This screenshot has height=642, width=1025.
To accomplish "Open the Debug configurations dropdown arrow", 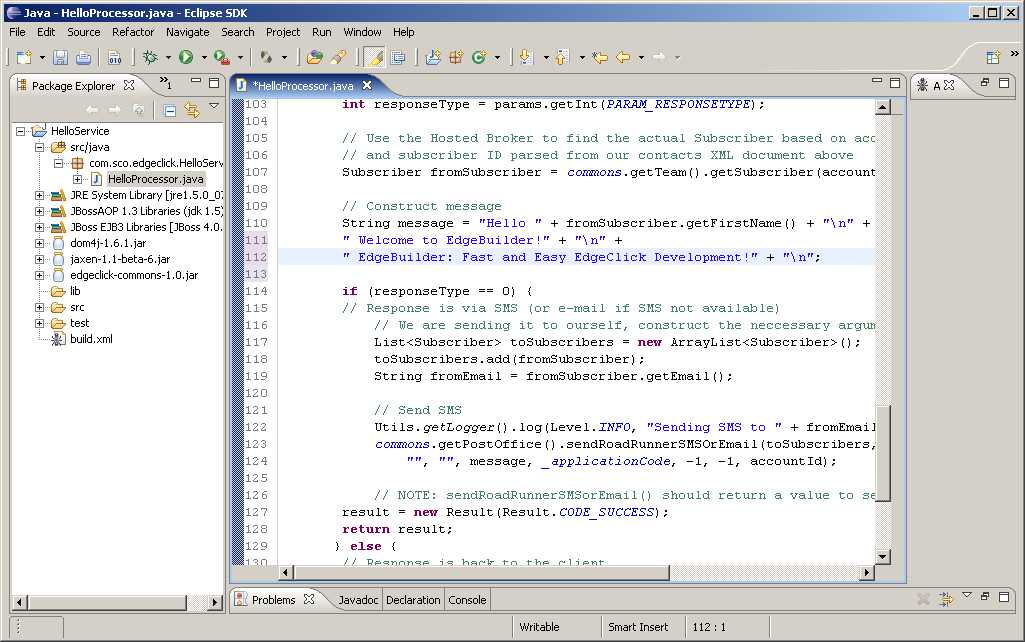I will point(168,58).
